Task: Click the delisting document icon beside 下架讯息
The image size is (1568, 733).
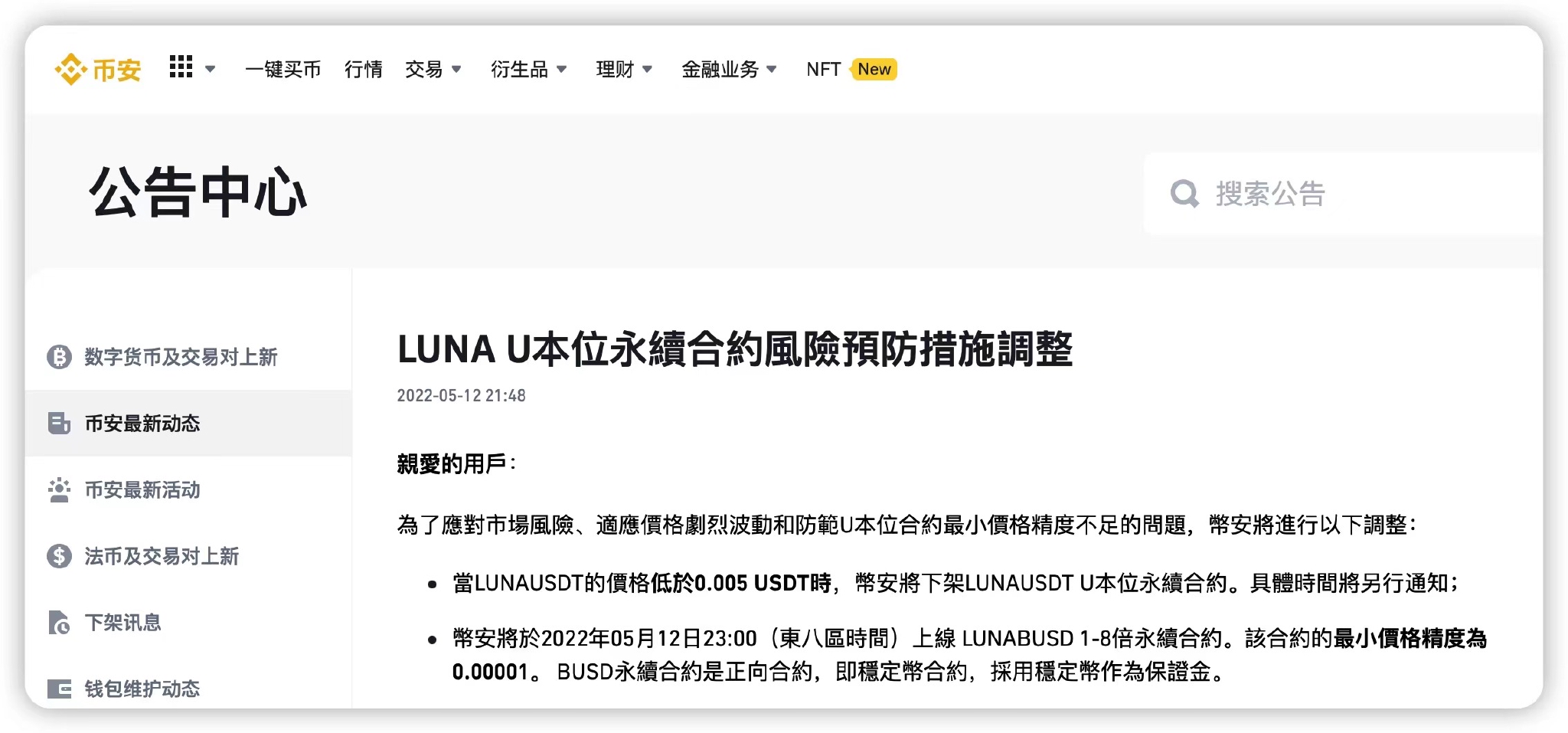Action: tap(59, 623)
